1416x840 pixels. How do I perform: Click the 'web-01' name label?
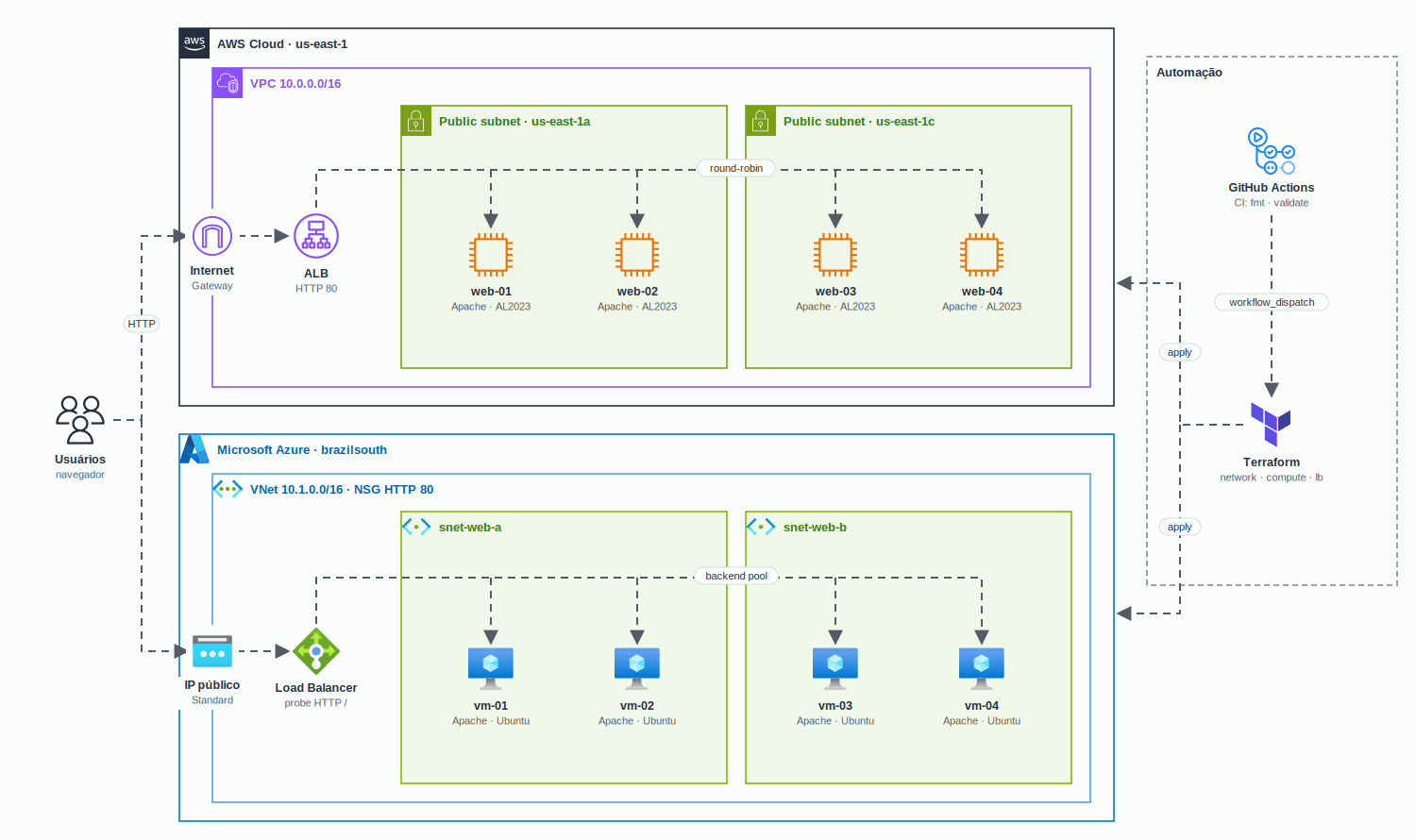tap(491, 292)
